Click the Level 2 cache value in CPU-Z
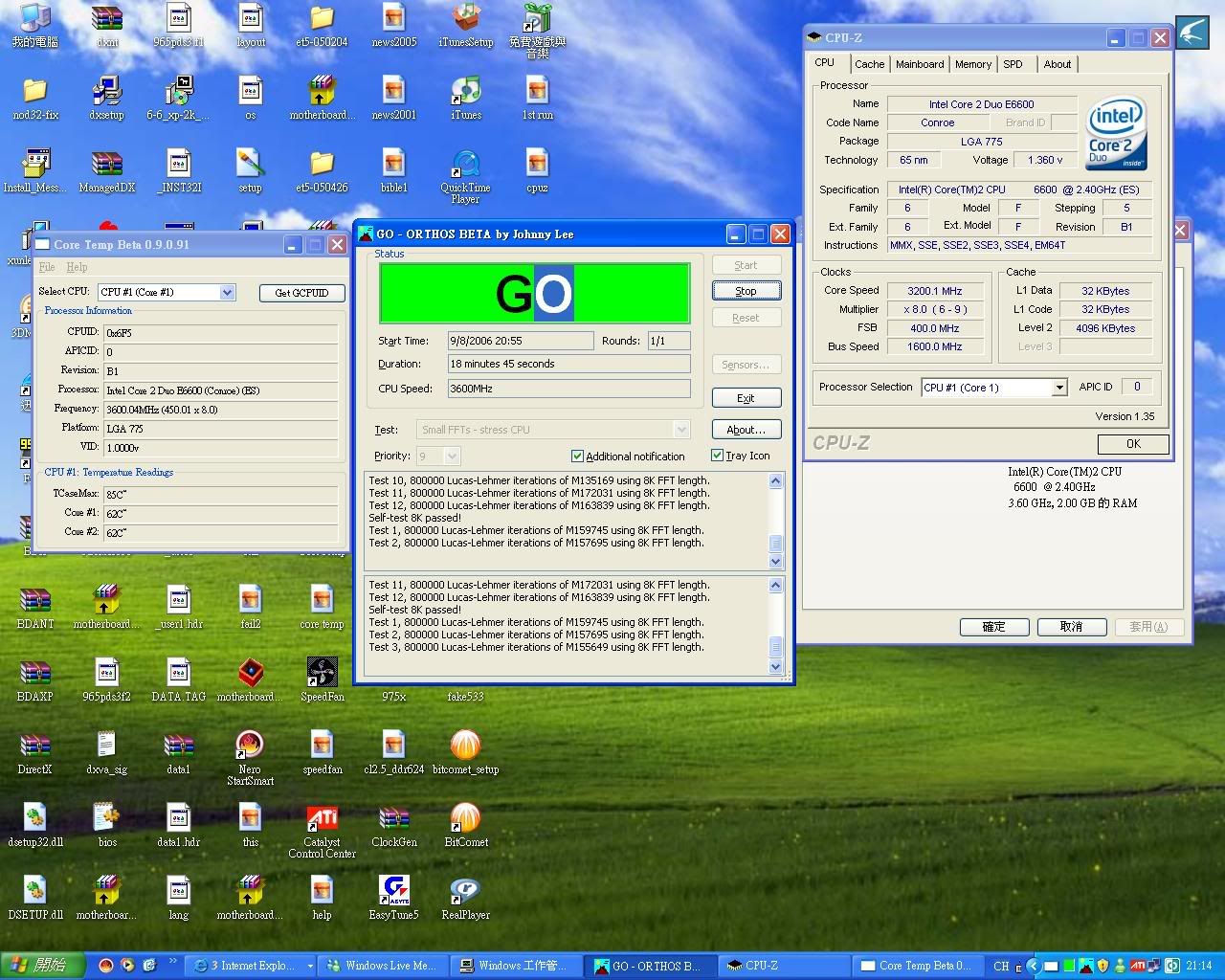The height and width of the screenshot is (980, 1225). pos(1105,328)
